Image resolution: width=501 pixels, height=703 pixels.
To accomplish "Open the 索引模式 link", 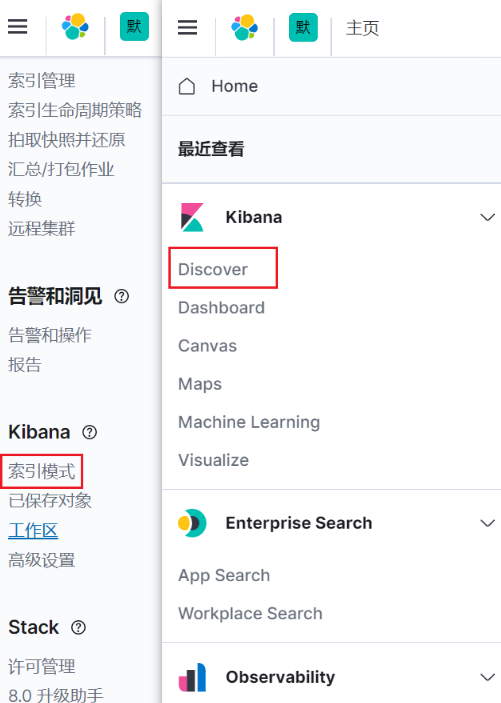I will [x=42, y=471].
